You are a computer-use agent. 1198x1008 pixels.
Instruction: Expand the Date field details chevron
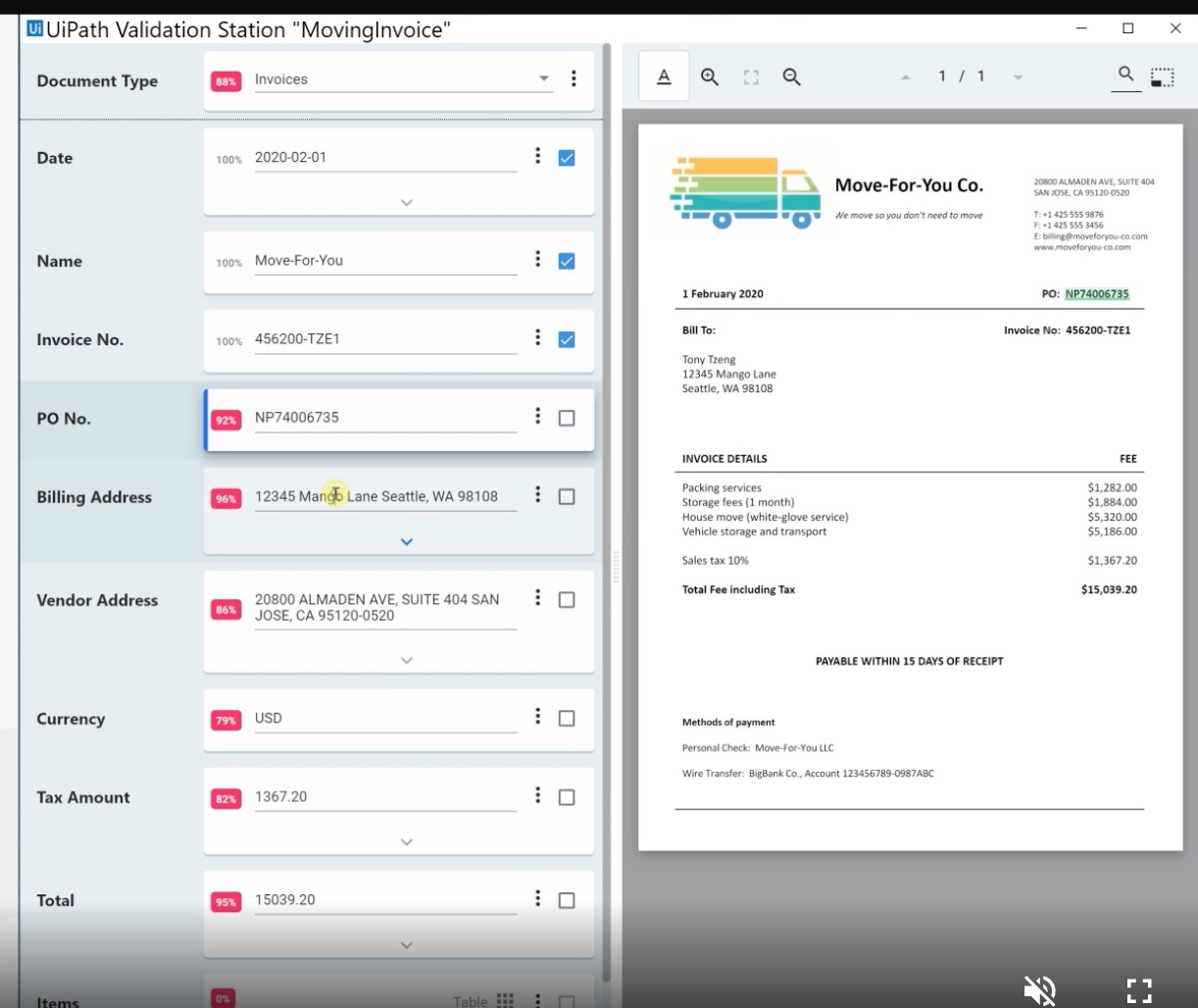coord(407,202)
